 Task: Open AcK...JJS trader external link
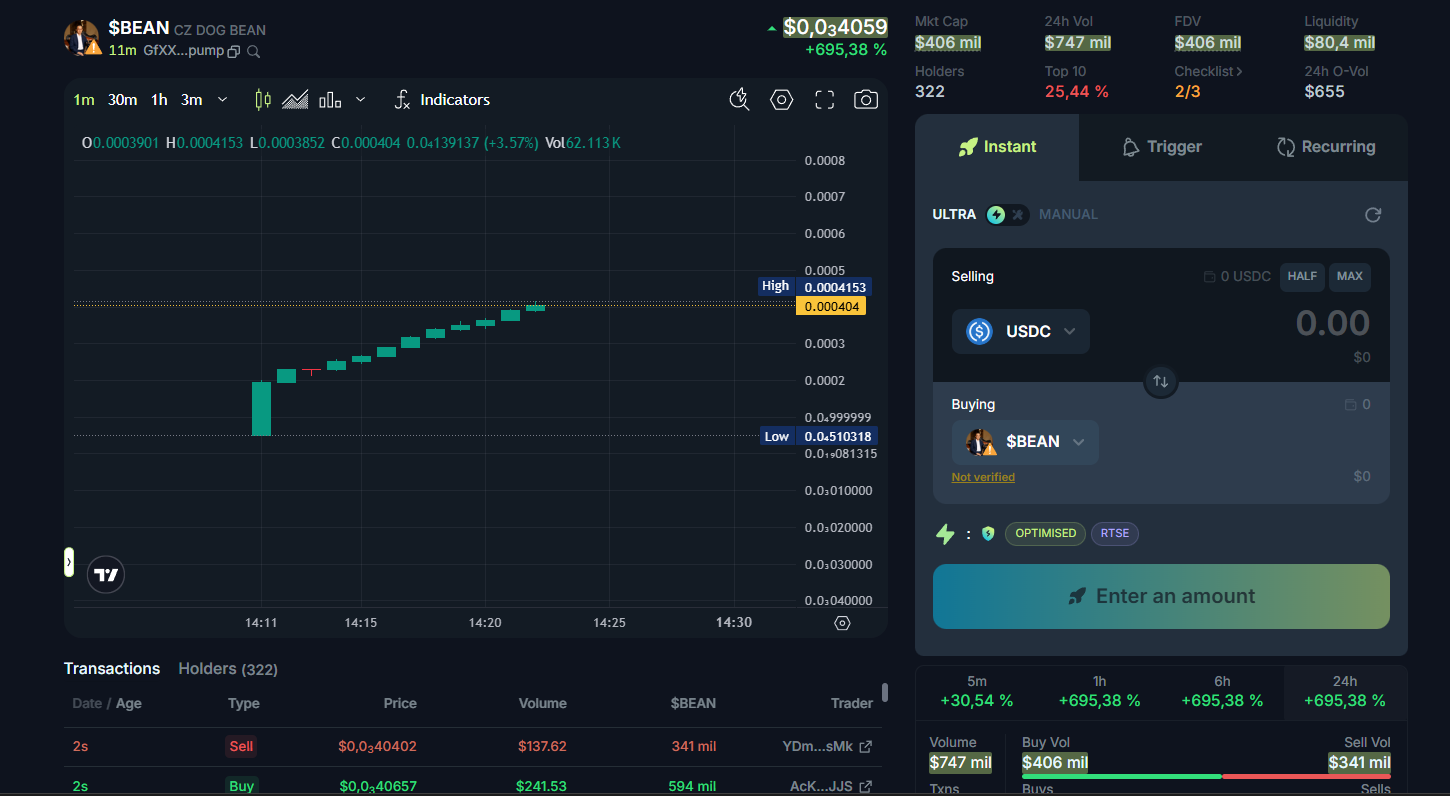[866, 787]
